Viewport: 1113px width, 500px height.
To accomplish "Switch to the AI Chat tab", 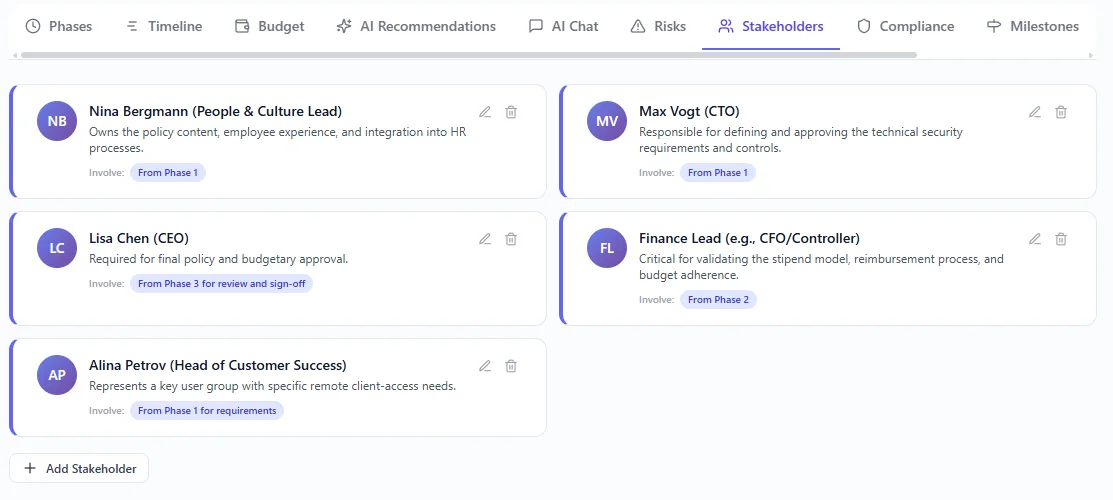I will point(563,26).
